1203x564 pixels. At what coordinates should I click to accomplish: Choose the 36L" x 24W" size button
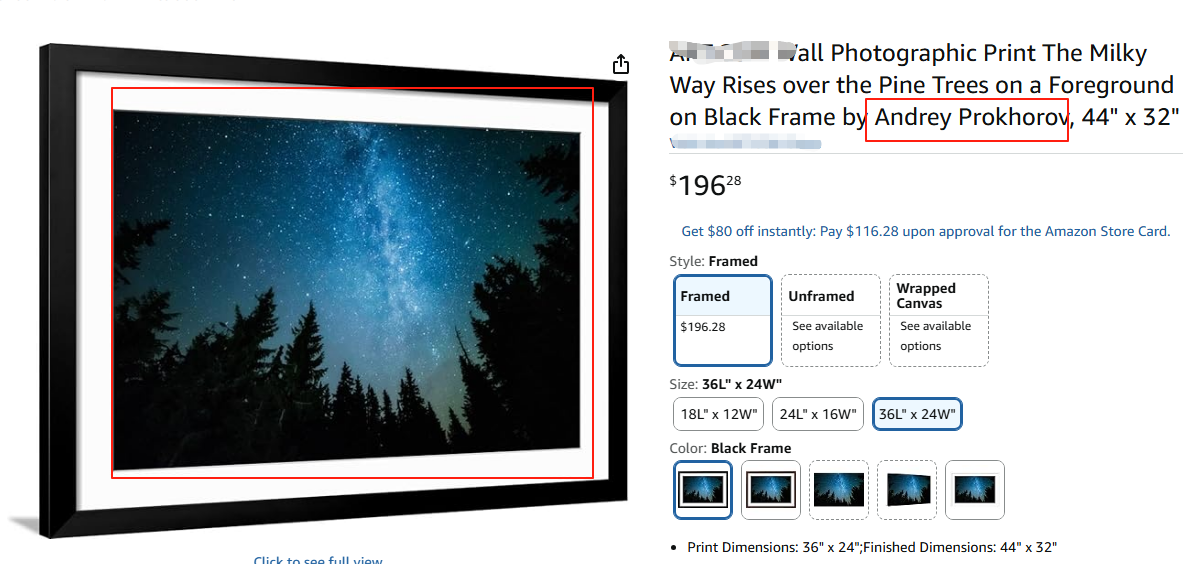(x=918, y=414)
